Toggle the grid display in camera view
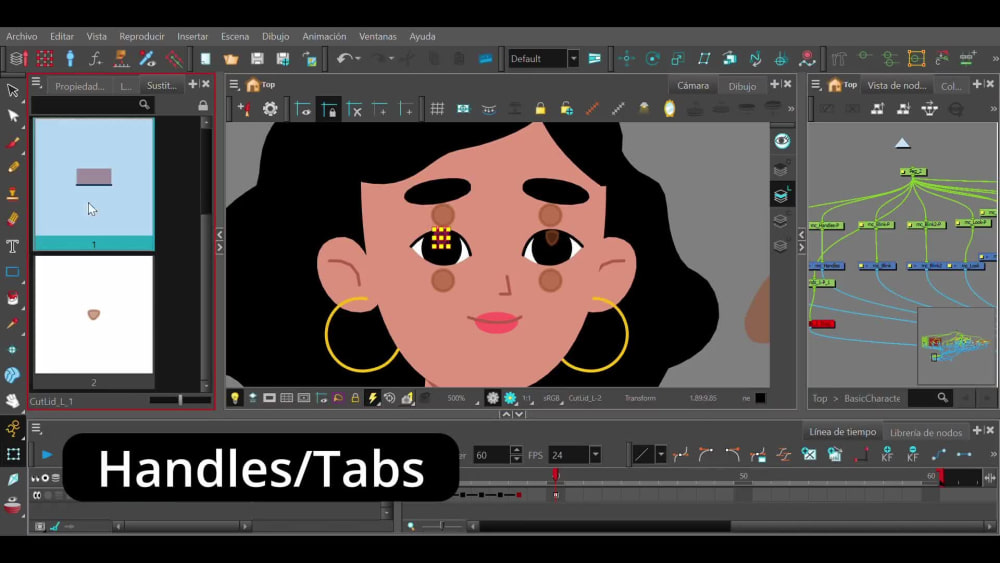The image size is (1000, 563). coord(437,109)
